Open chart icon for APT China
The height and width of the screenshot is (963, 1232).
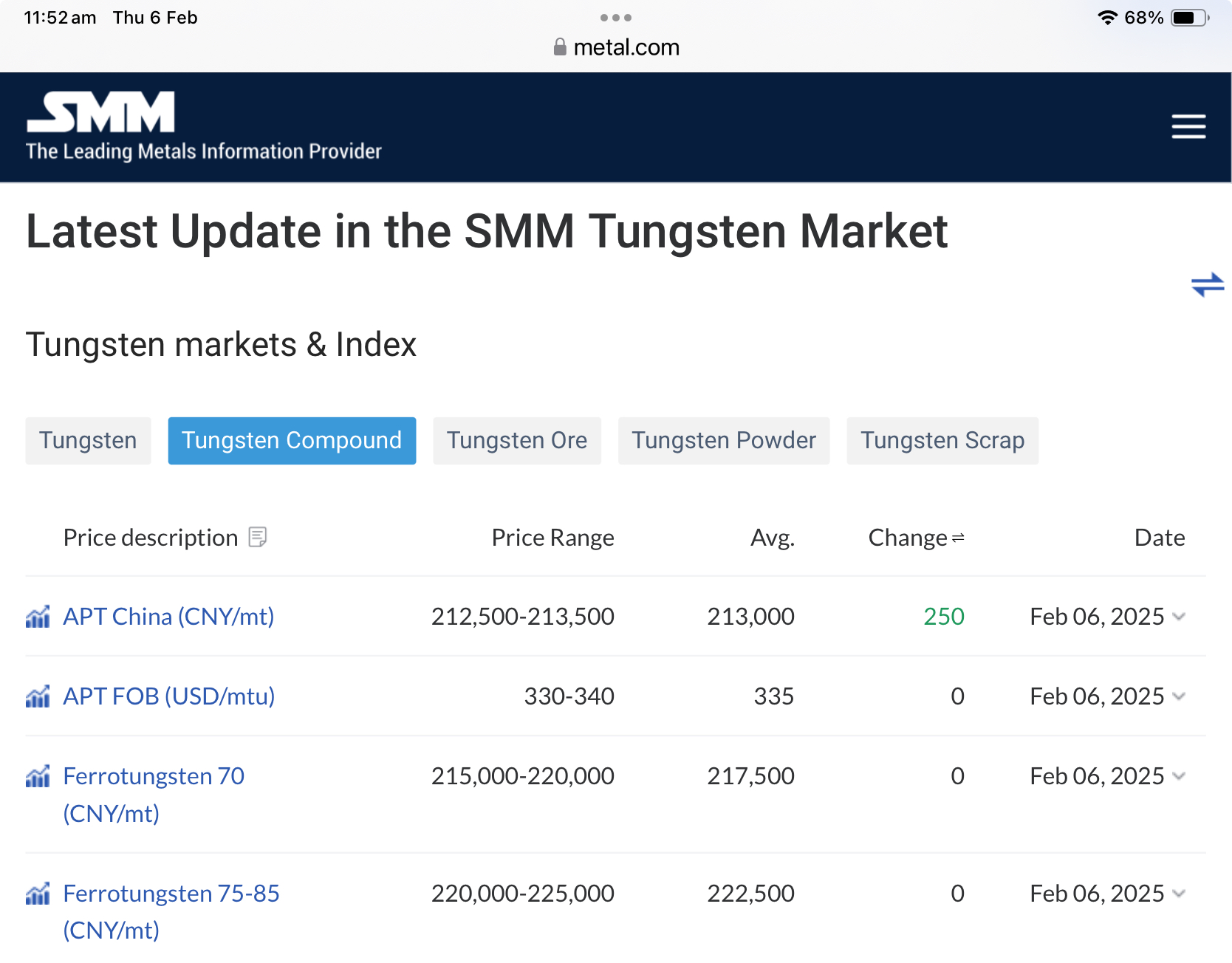[38, 616]
